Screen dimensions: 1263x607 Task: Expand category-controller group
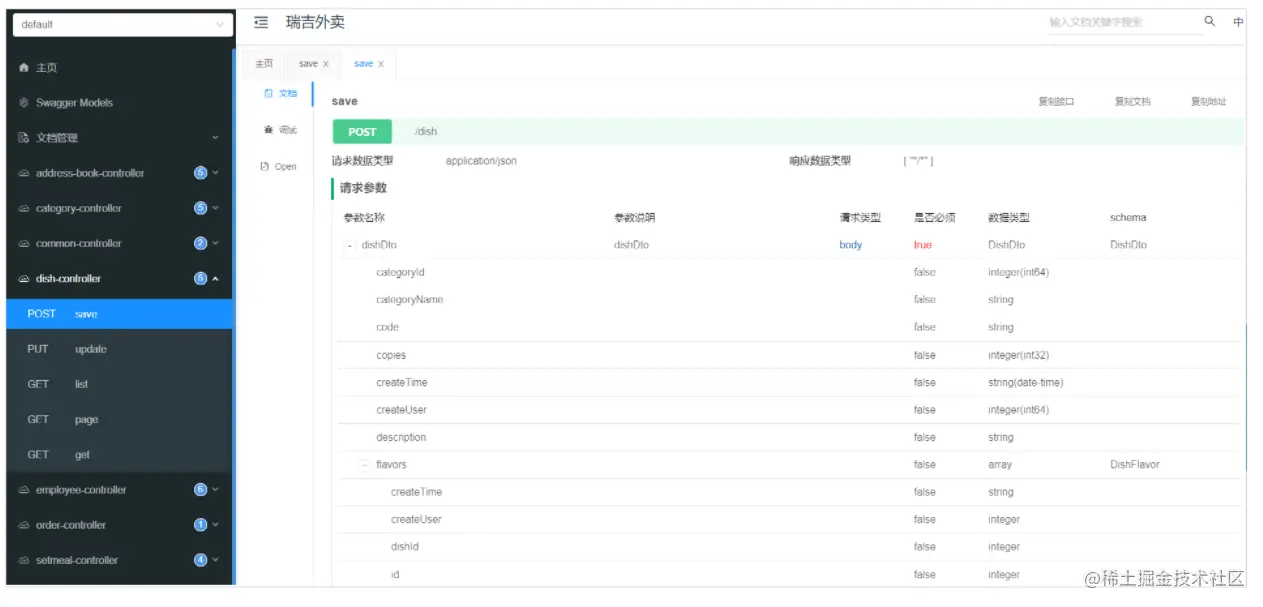point(119,208)
